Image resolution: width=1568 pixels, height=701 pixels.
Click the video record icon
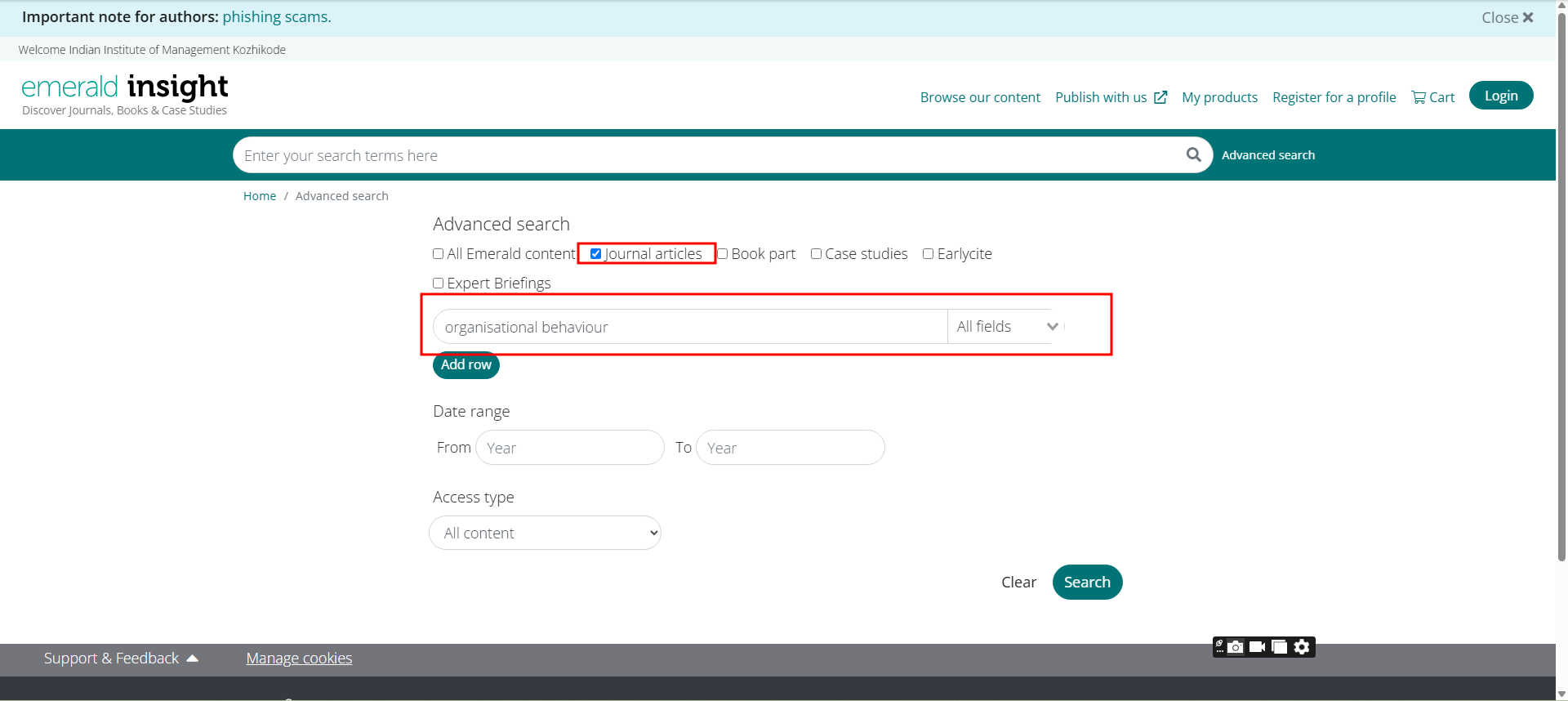pyautogui.click(x=1257, y=647)
